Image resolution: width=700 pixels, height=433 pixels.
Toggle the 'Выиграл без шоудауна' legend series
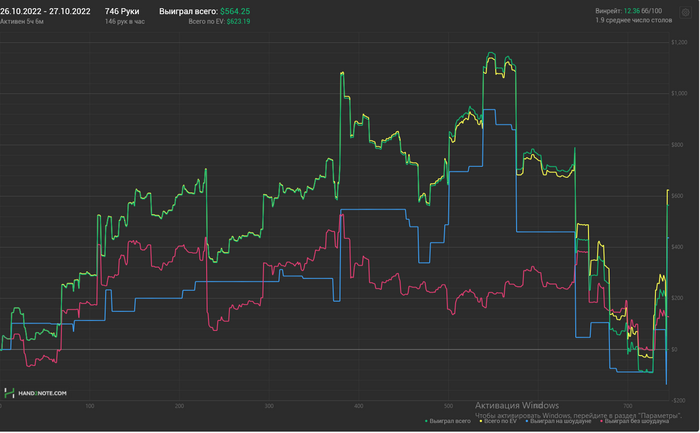click(x=634, y=421)
